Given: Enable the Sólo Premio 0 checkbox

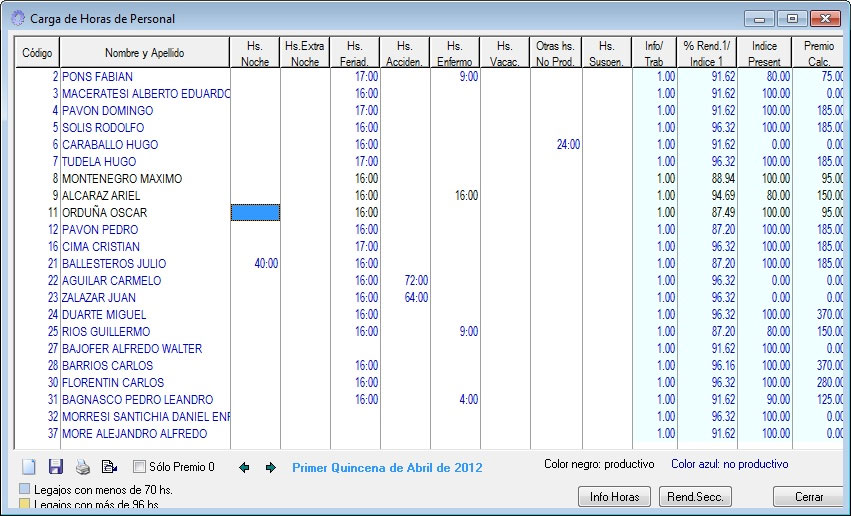Looking at the screenshot, I should tap(140, 467).
